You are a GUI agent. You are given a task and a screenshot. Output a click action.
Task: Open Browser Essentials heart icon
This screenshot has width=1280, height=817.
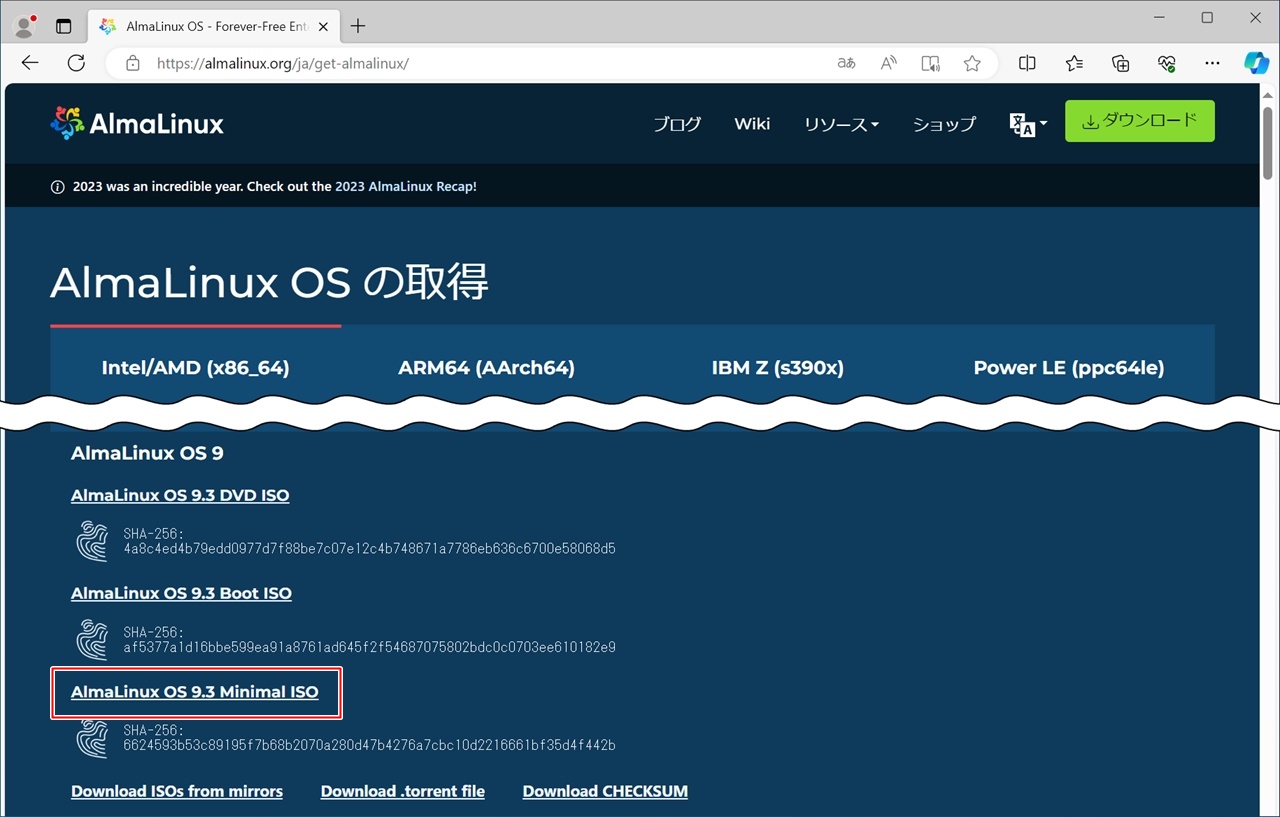click(x=1167, y=63)
